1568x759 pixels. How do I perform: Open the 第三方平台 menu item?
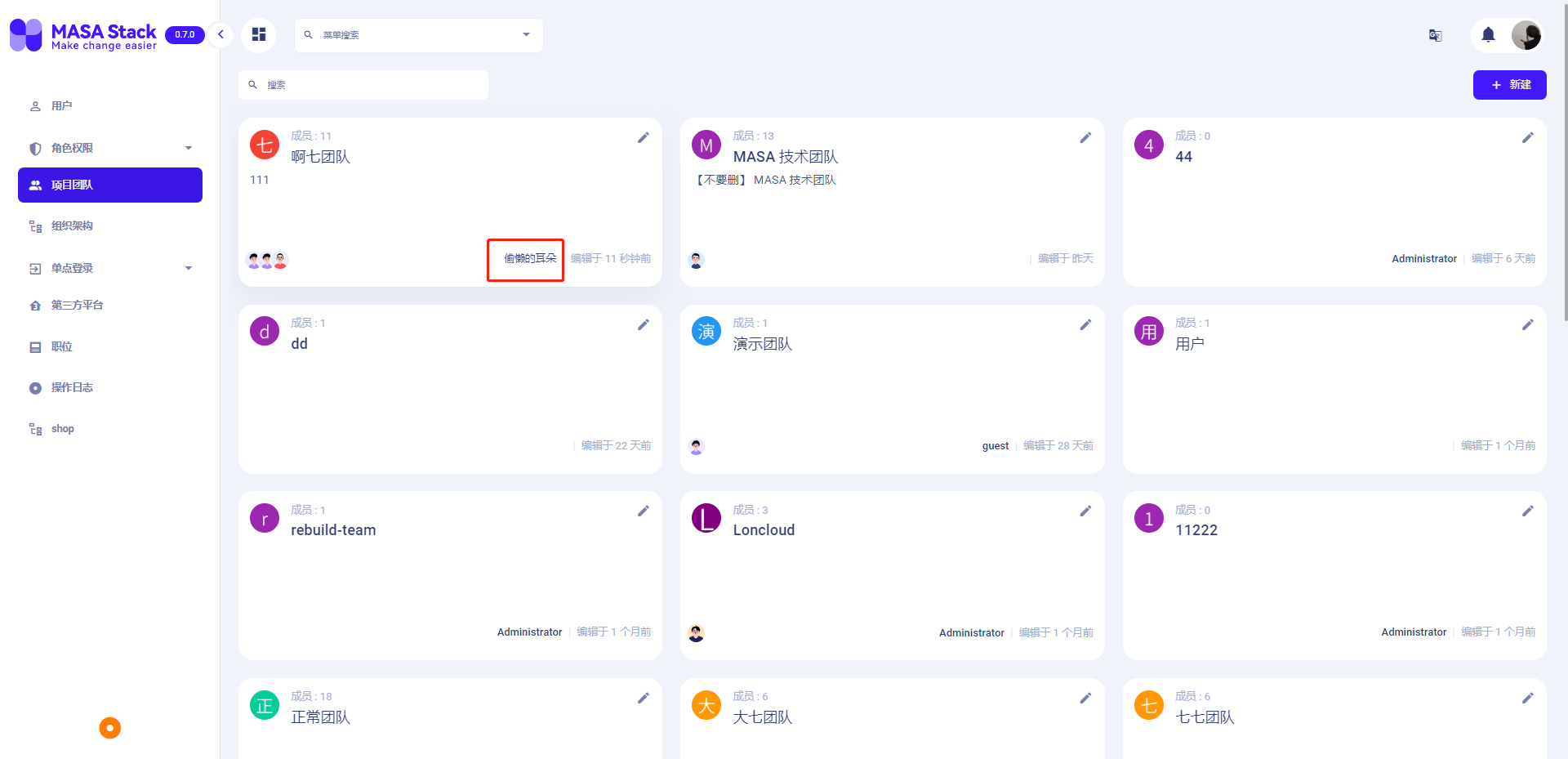110,305
